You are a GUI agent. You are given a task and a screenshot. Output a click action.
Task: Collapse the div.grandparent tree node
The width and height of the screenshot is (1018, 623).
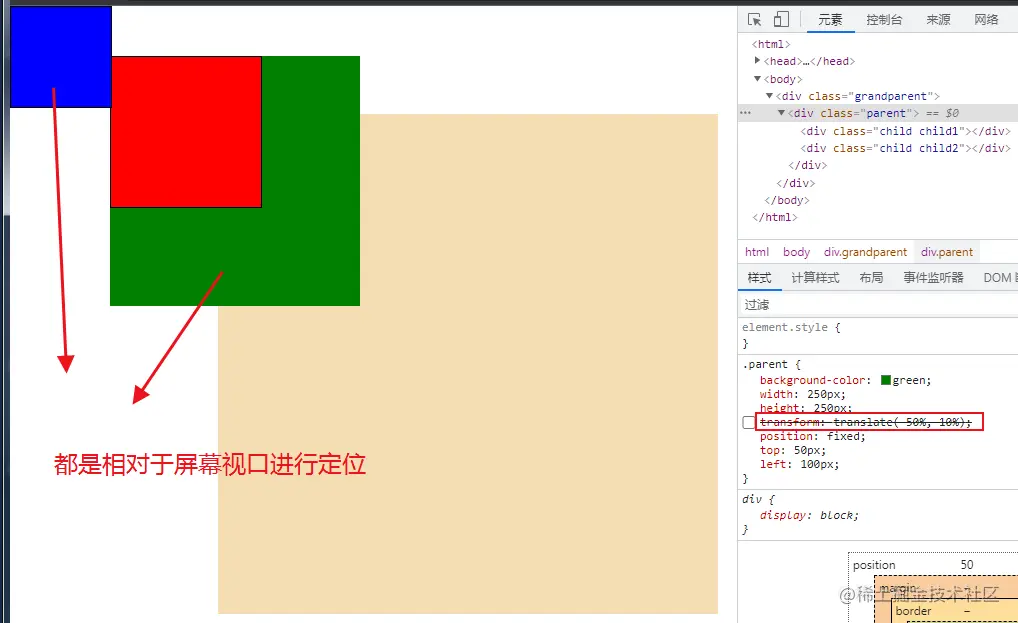(769, 95)
